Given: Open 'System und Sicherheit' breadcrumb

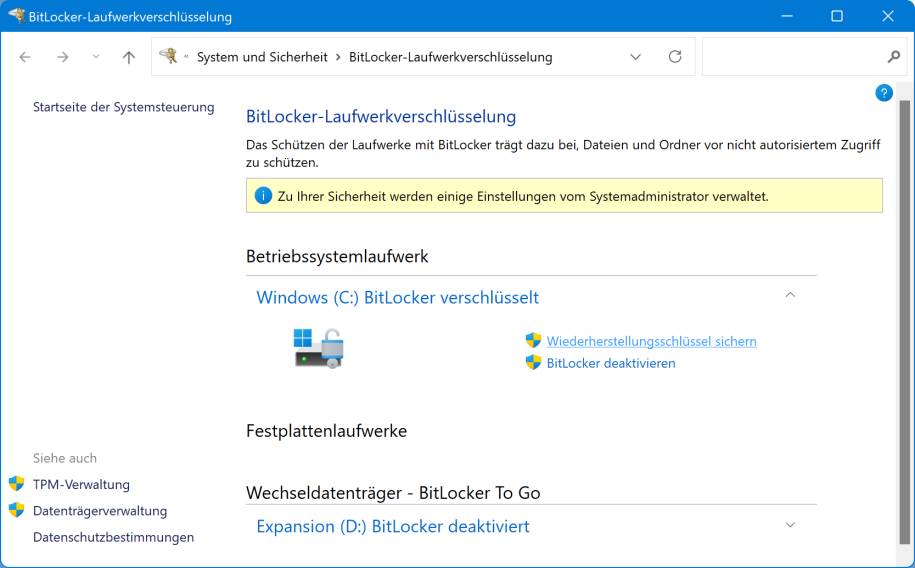Looking at the screenshot, I should [262, 57].
